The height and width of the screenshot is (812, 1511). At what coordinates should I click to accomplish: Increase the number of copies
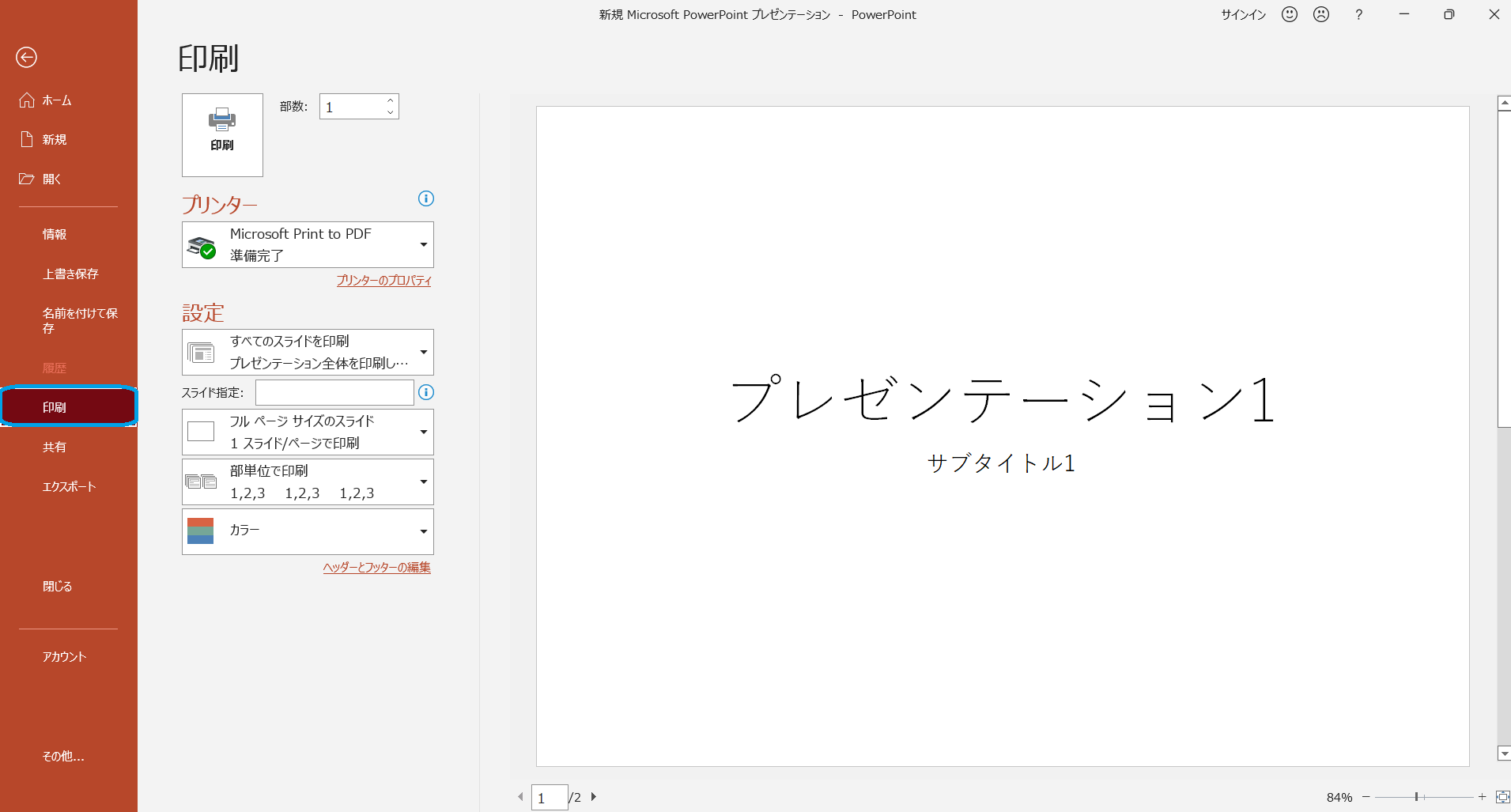[x=391, y=100]
